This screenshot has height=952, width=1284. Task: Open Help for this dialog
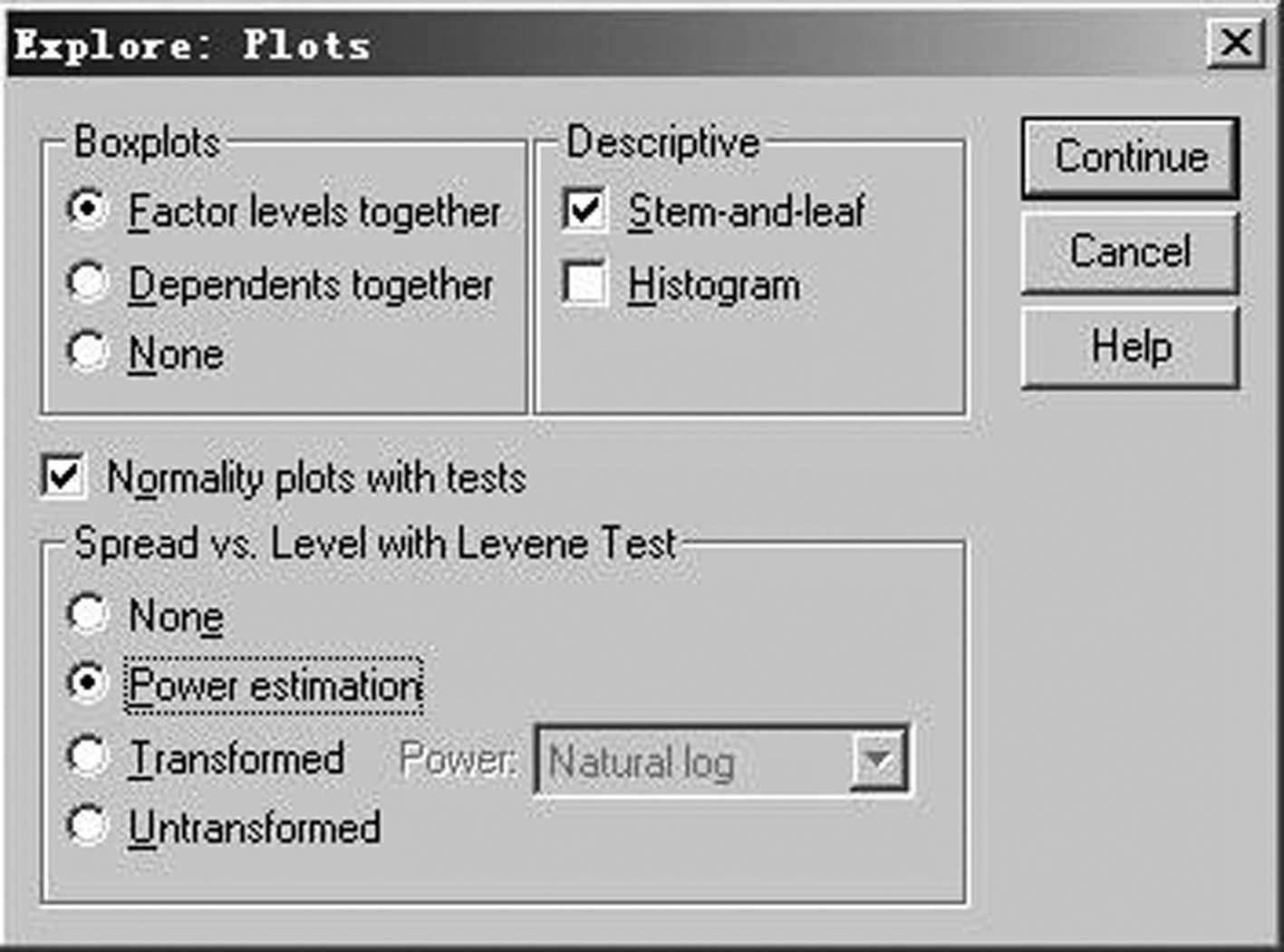pyautogui.click(x=1129, y=347)
